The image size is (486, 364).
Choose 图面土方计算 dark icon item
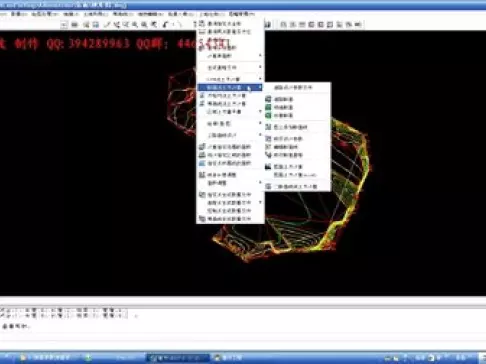click(284, 166)
